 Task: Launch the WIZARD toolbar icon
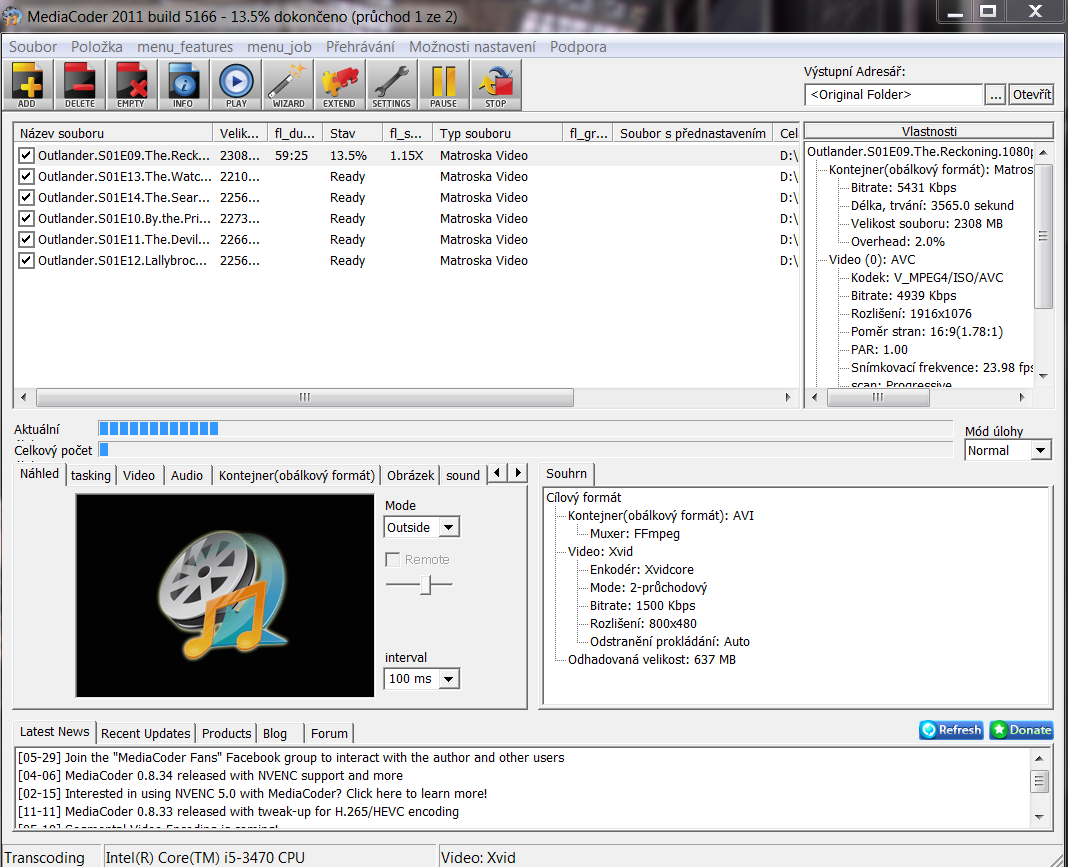click(x=288, y=84)
